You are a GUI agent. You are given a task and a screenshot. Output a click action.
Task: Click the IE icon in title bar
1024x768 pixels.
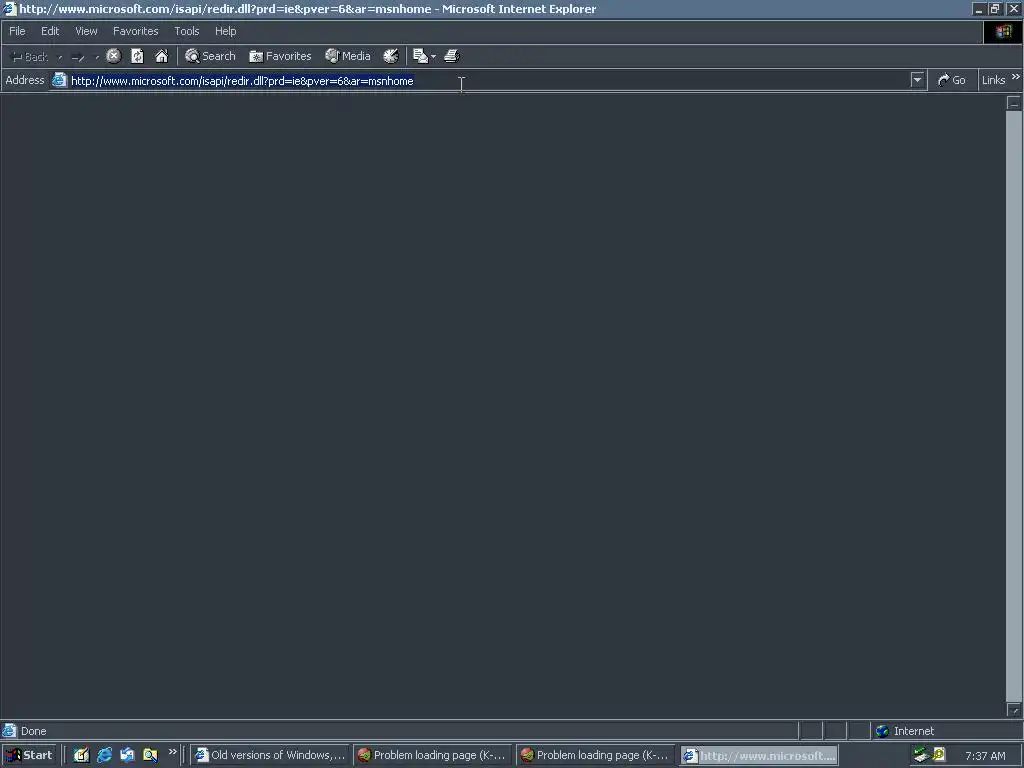(9, 9)
